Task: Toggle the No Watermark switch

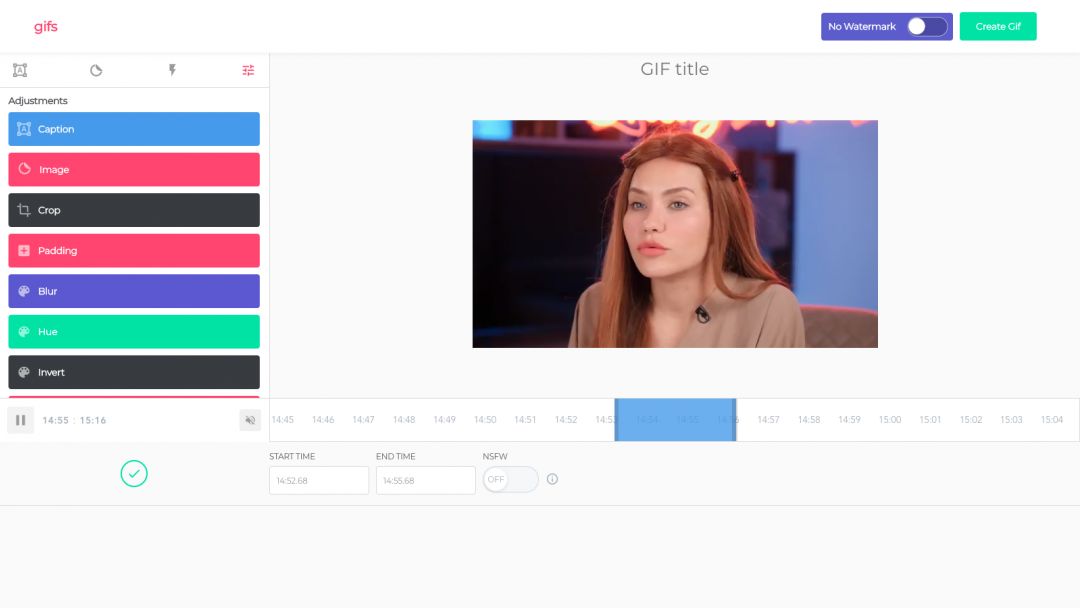Action: pos(926,27)
